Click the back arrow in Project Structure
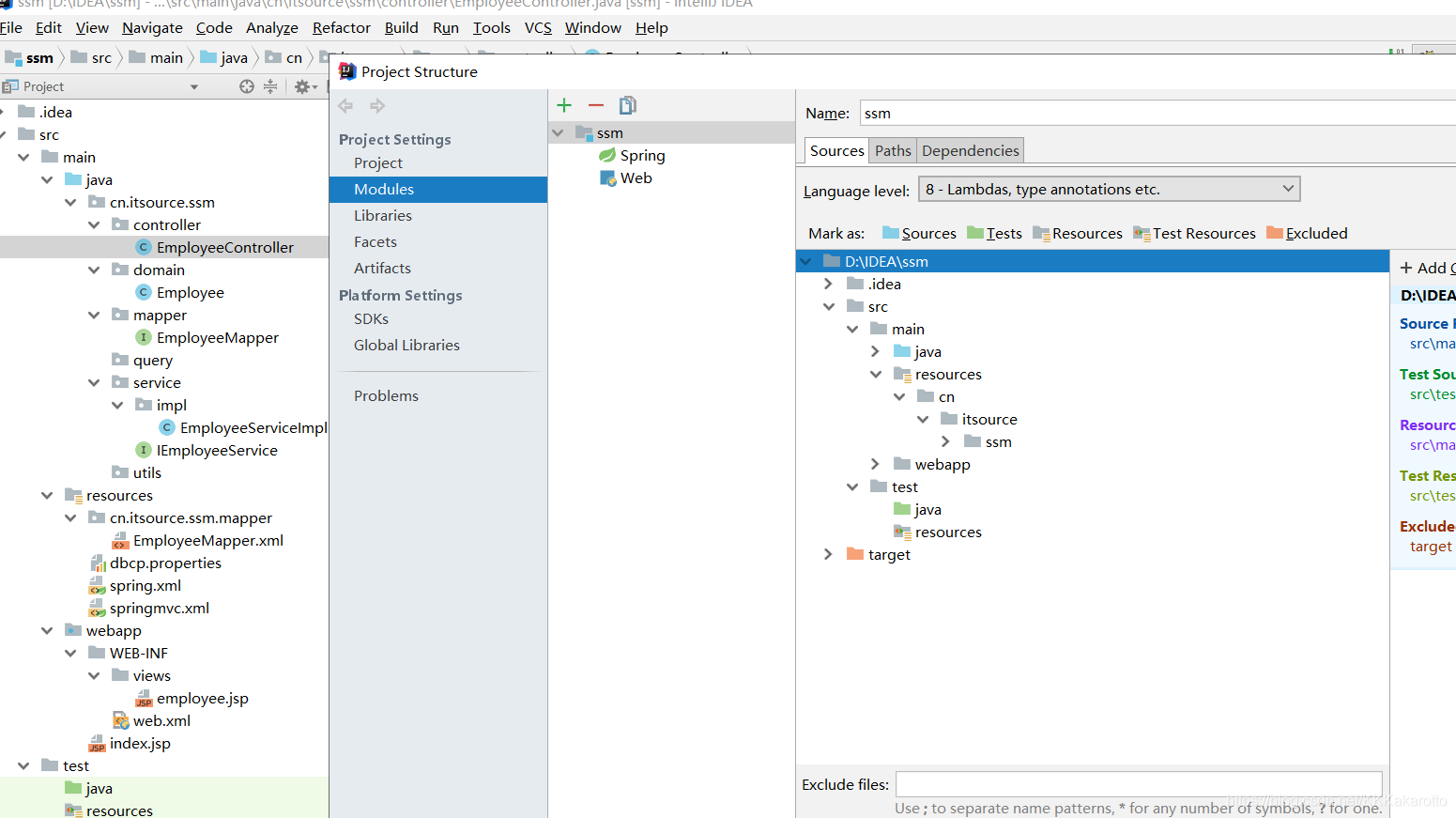 pos(345,106)
